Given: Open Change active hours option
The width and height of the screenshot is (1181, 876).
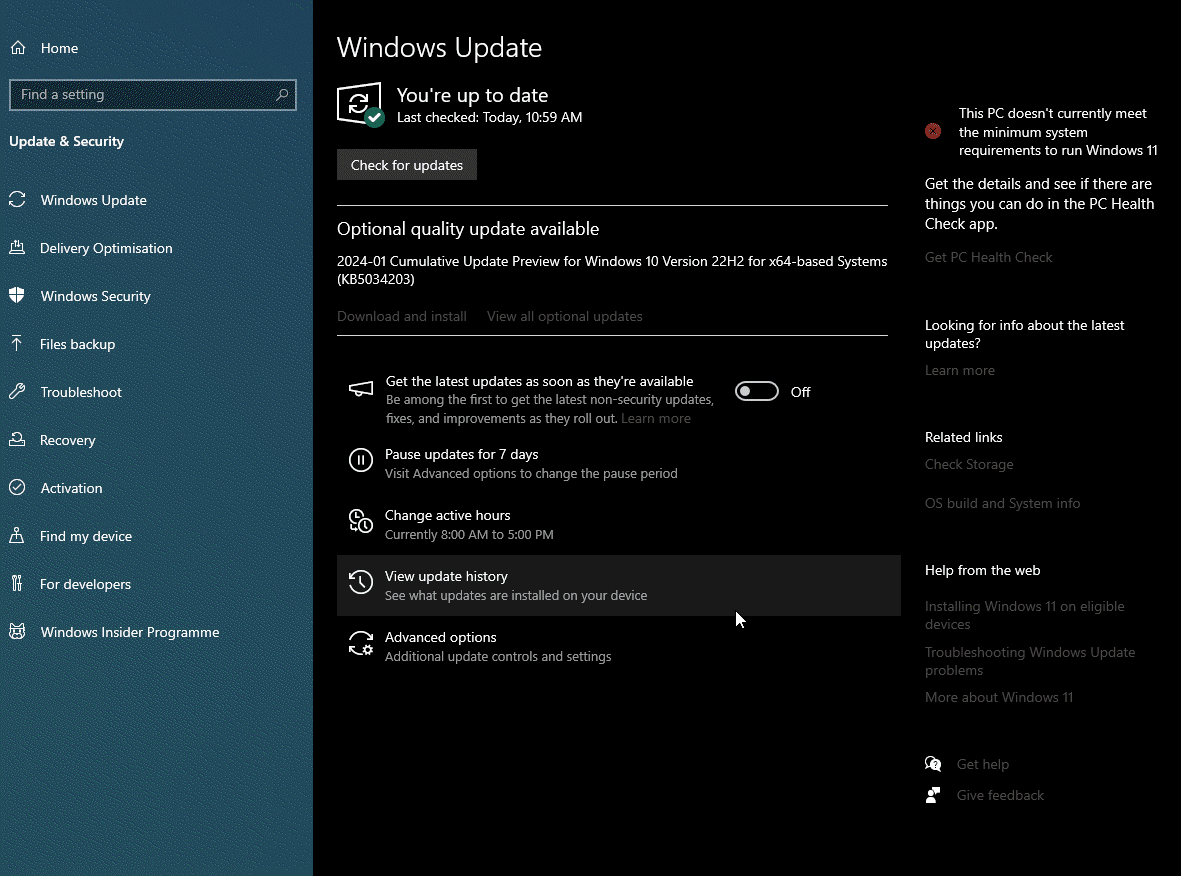Looking at the screenshot, I should [618, 524].
